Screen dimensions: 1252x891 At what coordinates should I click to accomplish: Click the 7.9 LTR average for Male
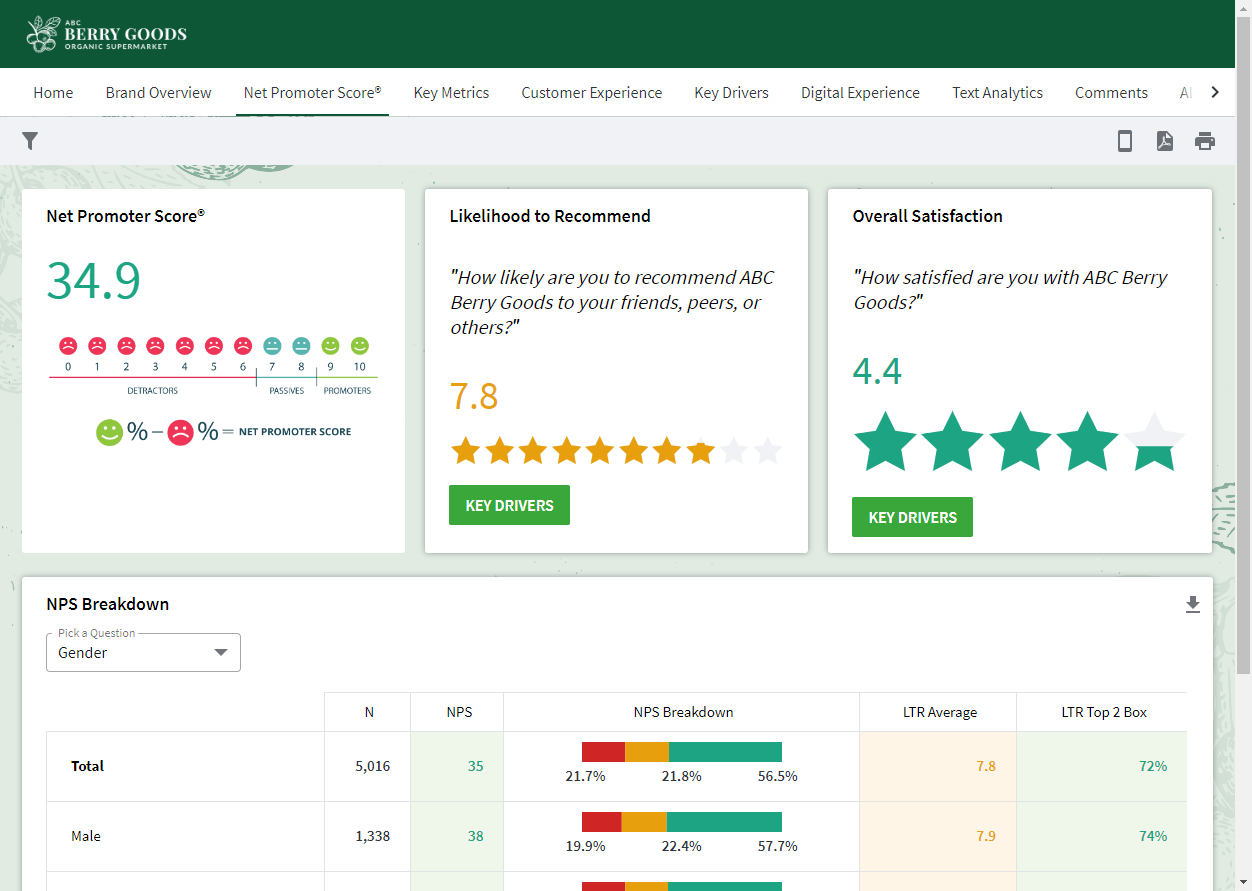pos(986,836)
